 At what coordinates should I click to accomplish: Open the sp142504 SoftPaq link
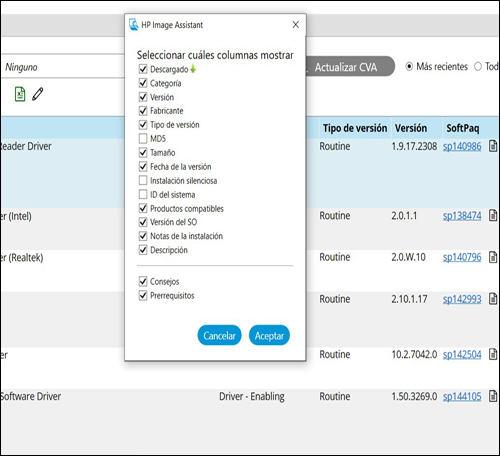(x=462, y=354)
